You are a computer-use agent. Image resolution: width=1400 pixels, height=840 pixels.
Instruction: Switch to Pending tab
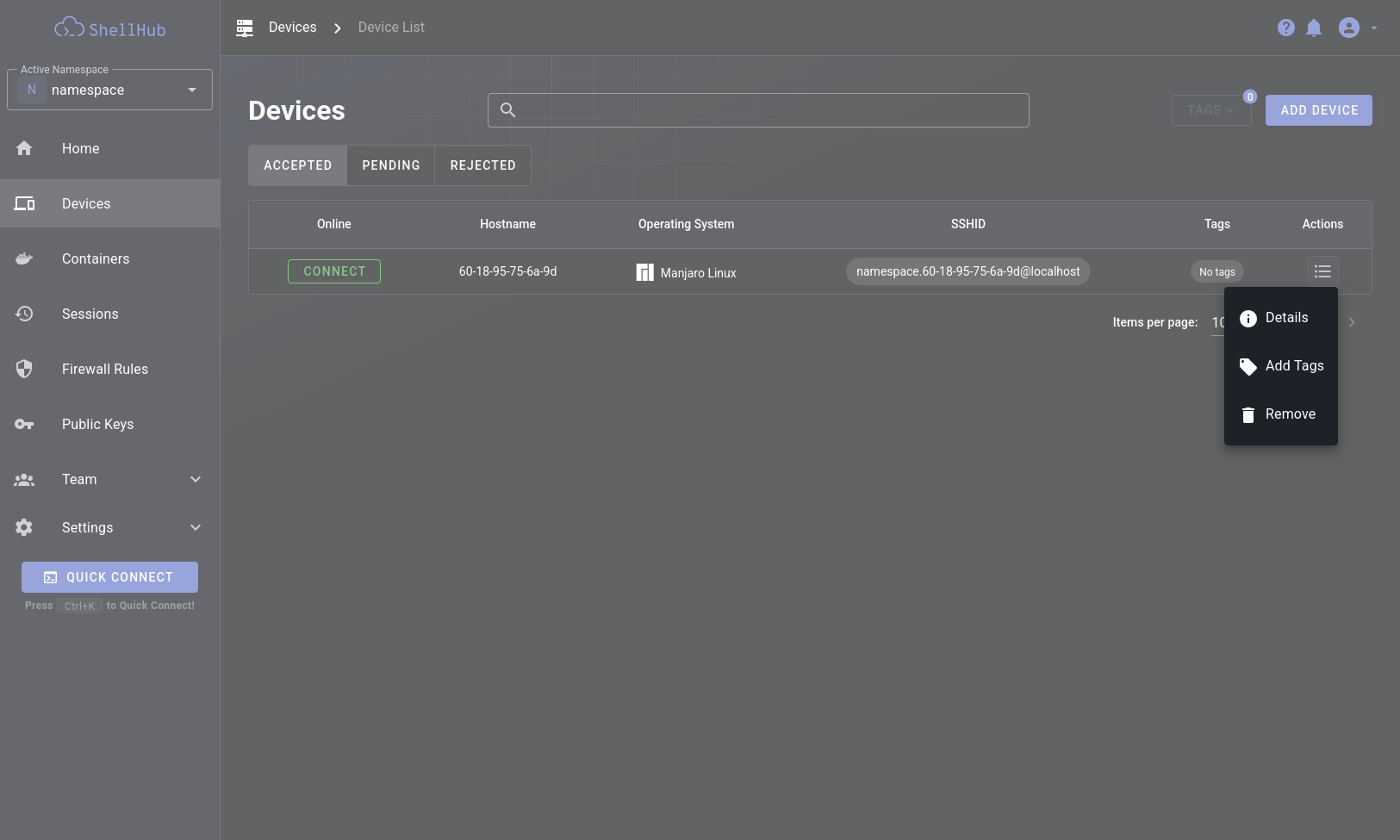point(391,165)
